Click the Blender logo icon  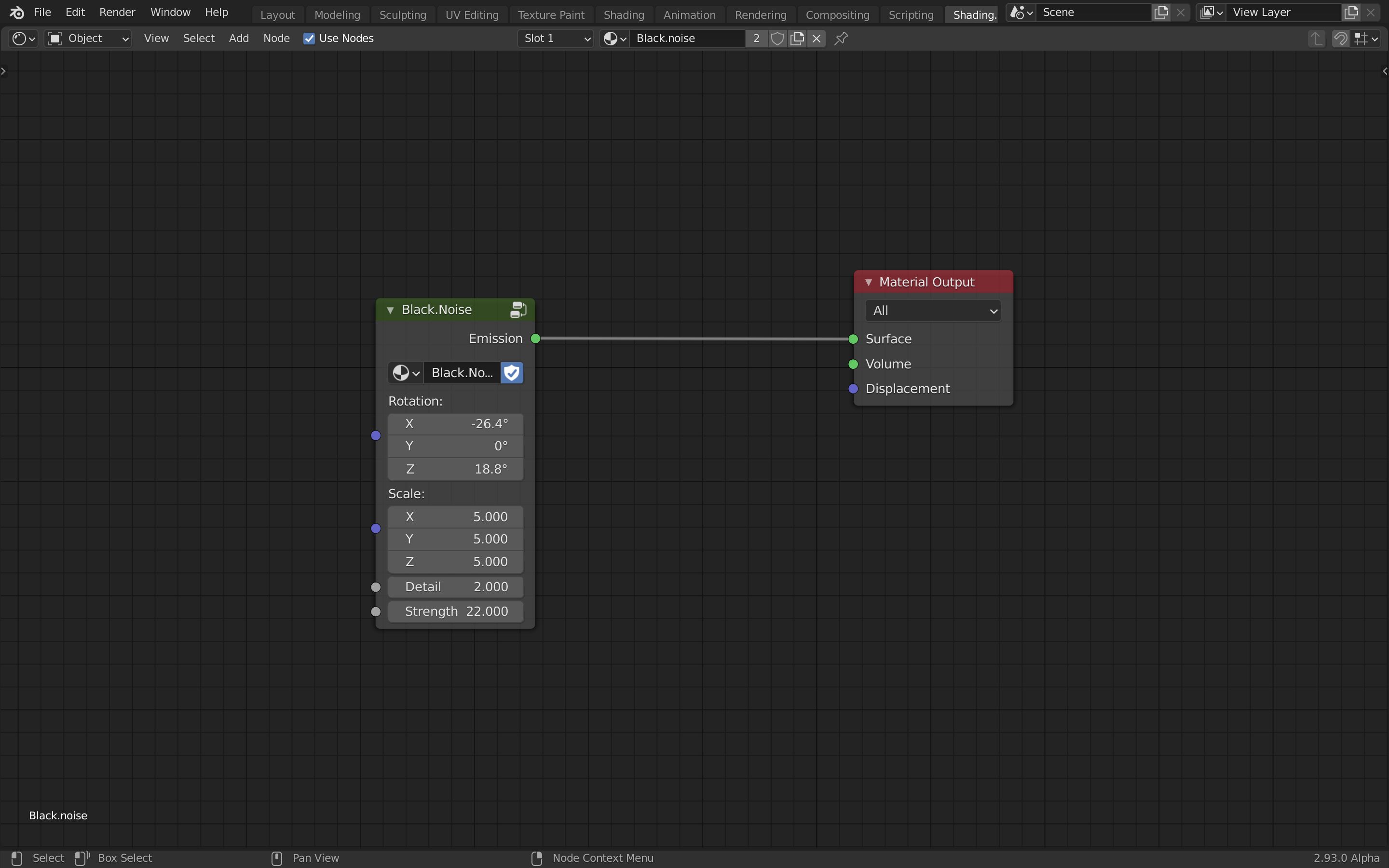click(17, 12)
